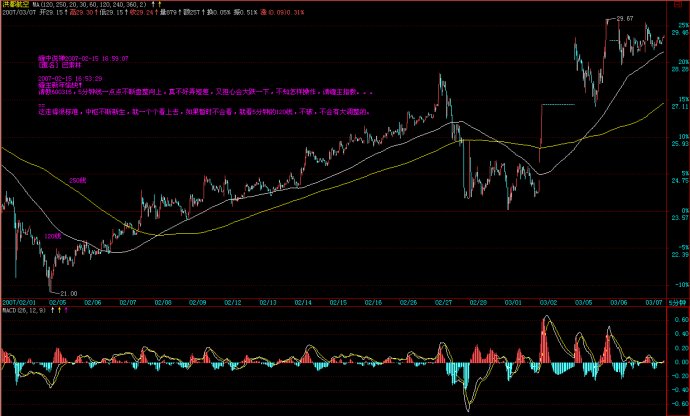Click the second arrow after MACD(26,12,9)
This screenshot has width=690, height=416.
coord(61,310)
